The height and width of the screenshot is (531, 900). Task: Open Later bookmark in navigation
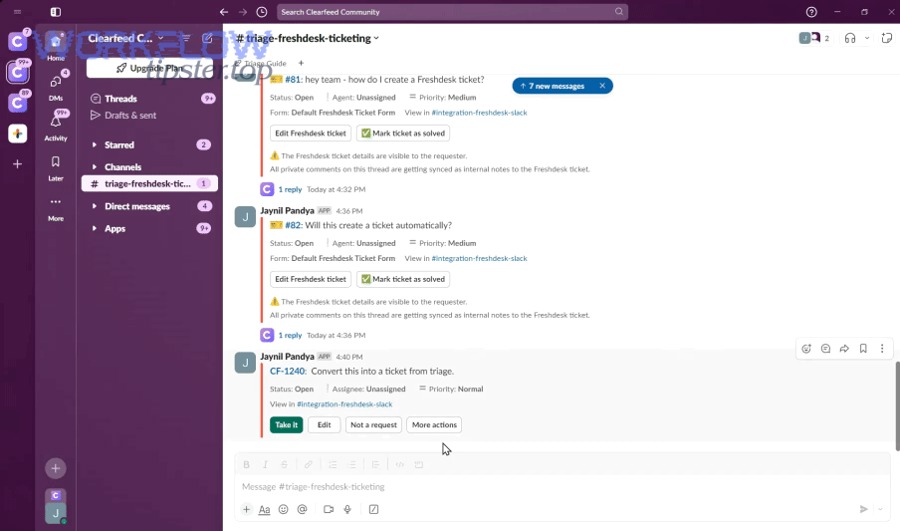tap(56, 168)
